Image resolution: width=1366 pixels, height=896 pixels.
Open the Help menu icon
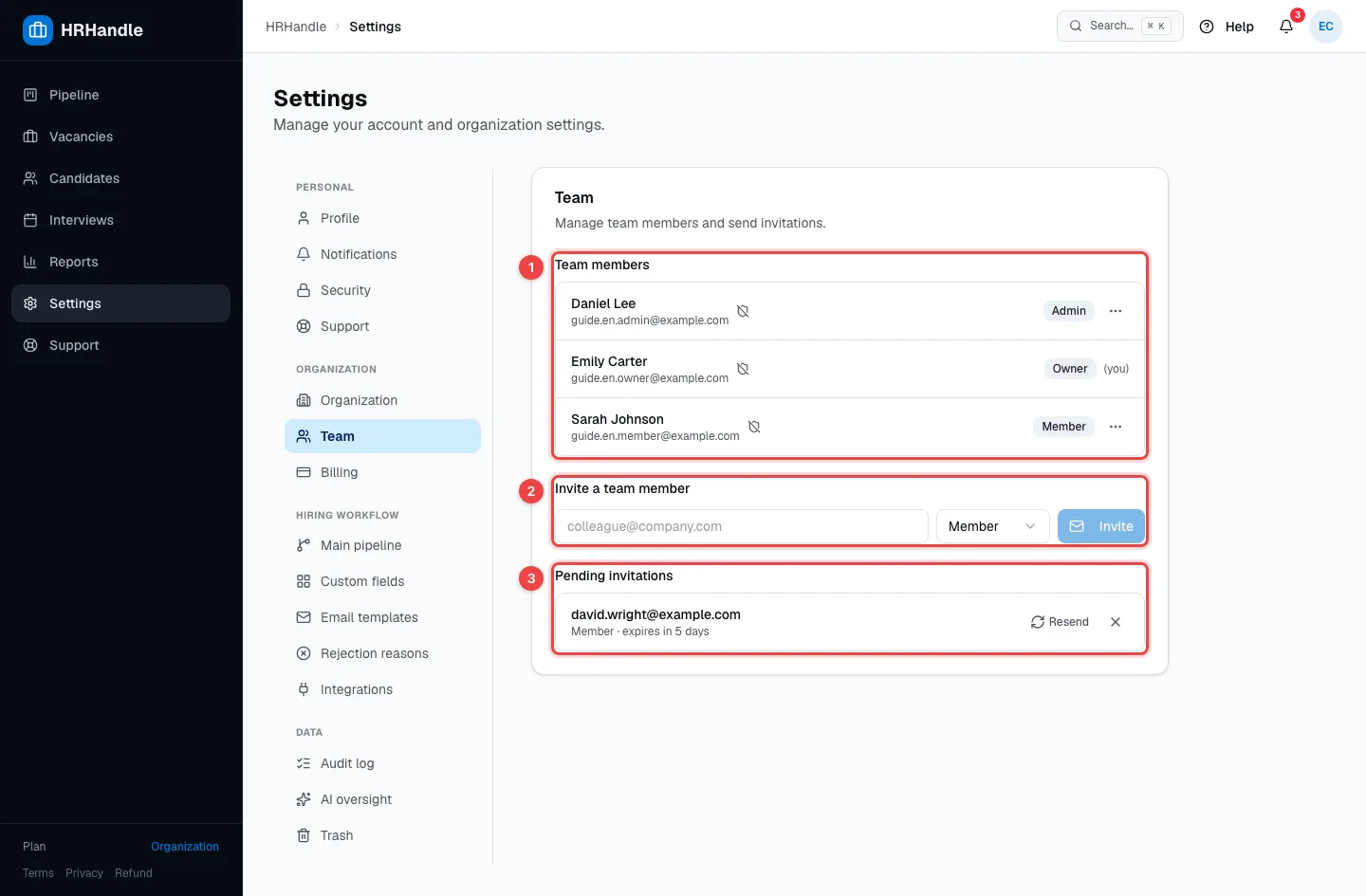pos(1207,27)
